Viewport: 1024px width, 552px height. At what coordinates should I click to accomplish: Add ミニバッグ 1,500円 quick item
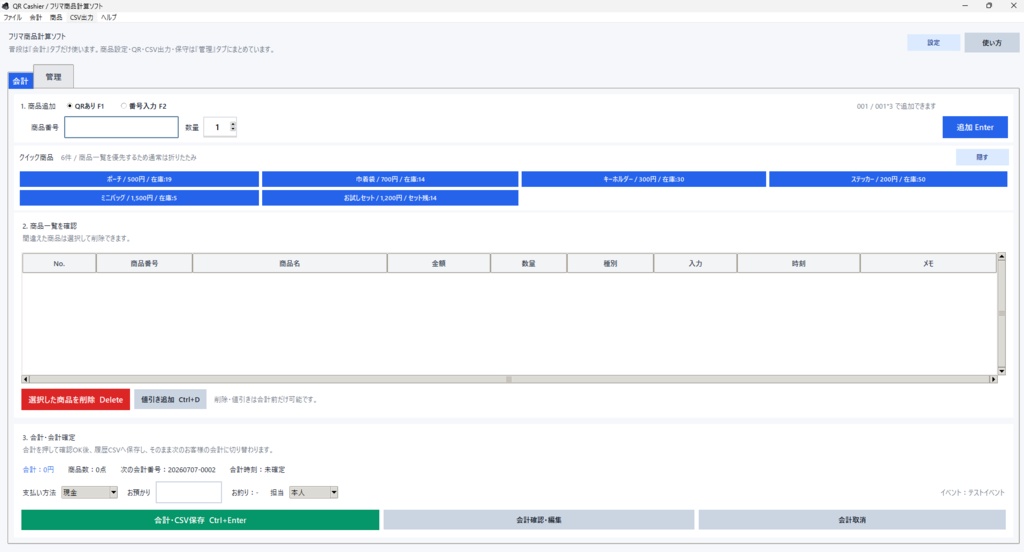tap(139, 198)
